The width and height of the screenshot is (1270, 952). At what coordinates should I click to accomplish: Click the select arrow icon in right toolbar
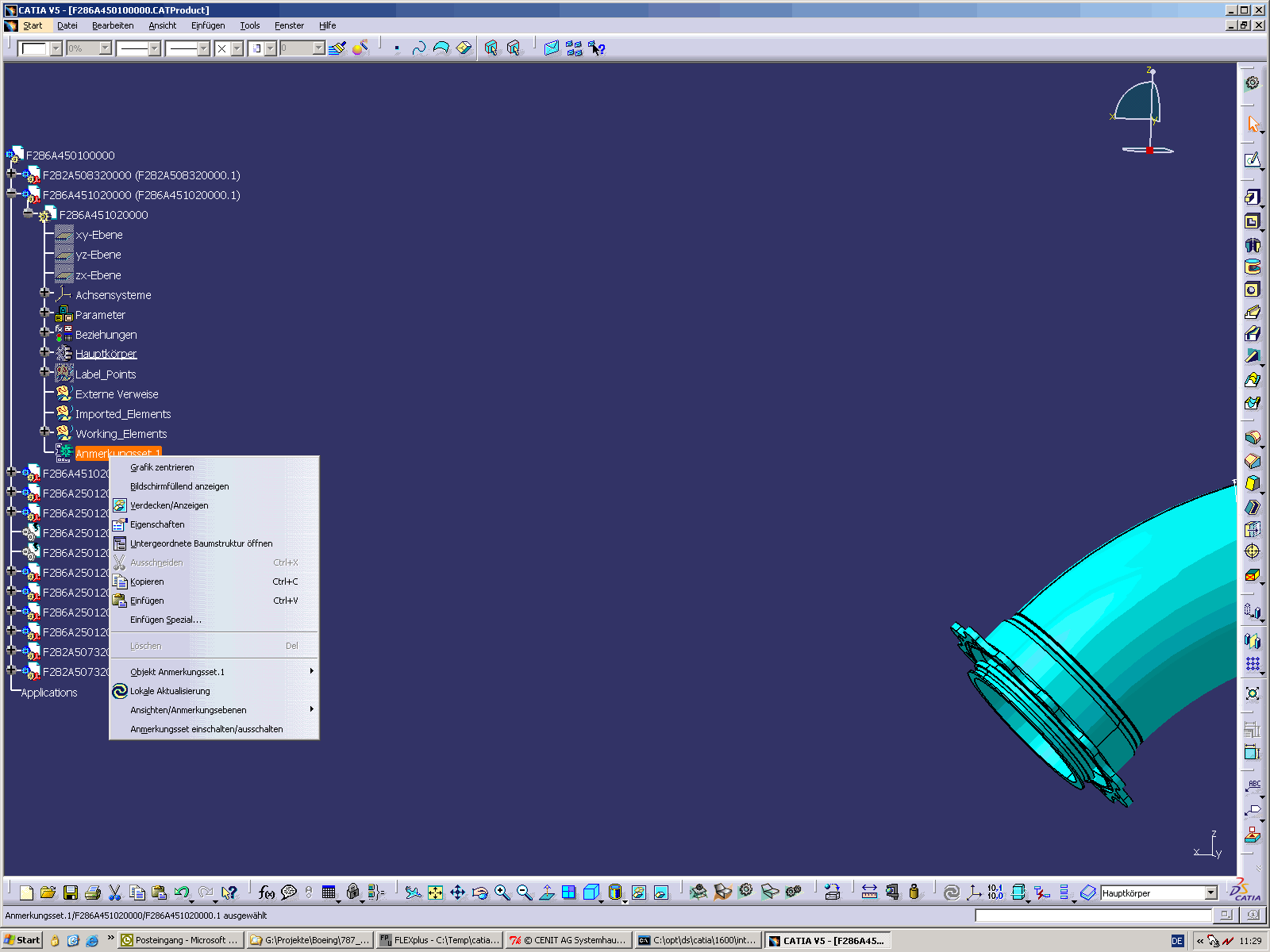click(1253, 124)
